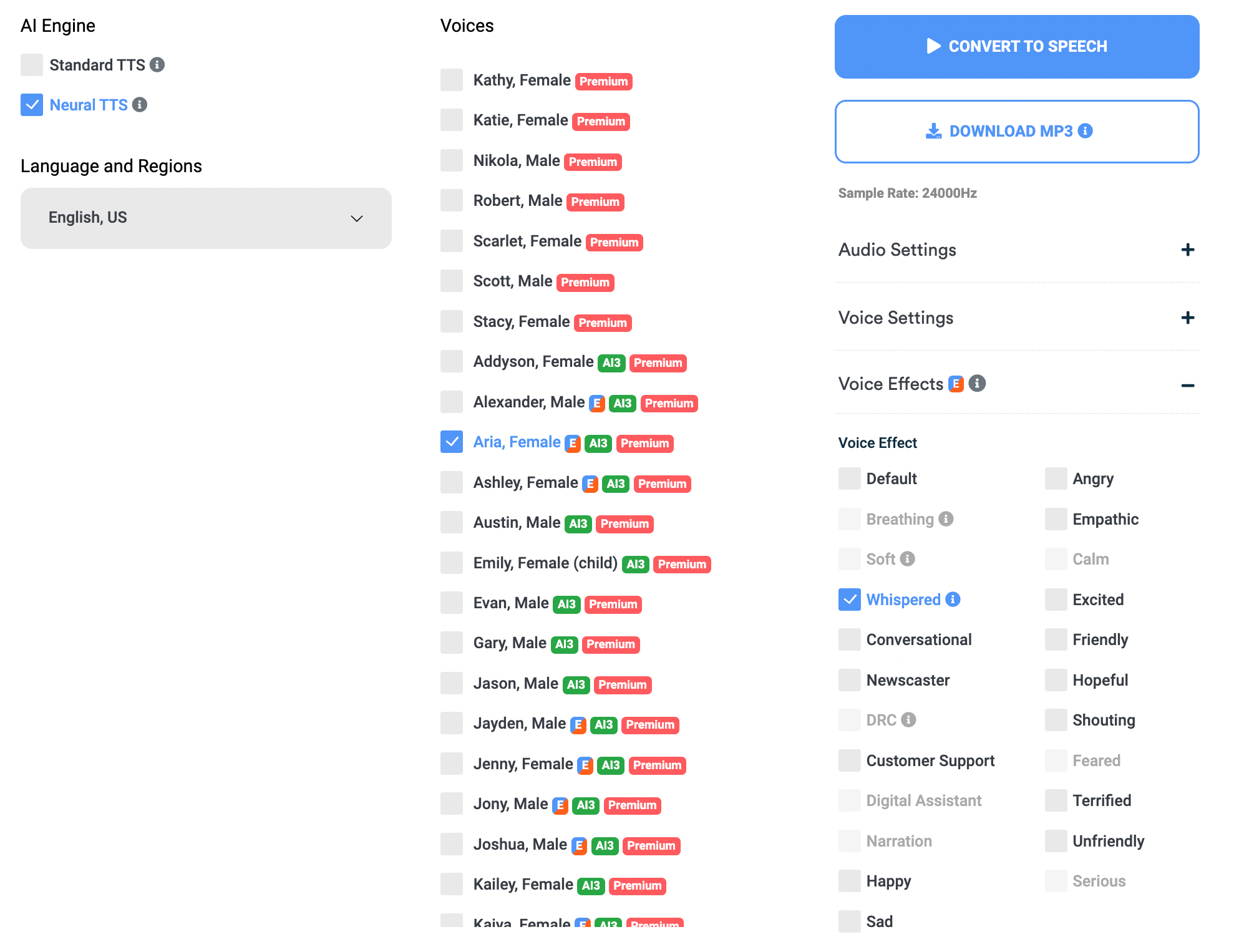The width and height of the screenshot is (1239, 952).
Task: Disable the Neural TTS engine
Action: tap(31, 104)
